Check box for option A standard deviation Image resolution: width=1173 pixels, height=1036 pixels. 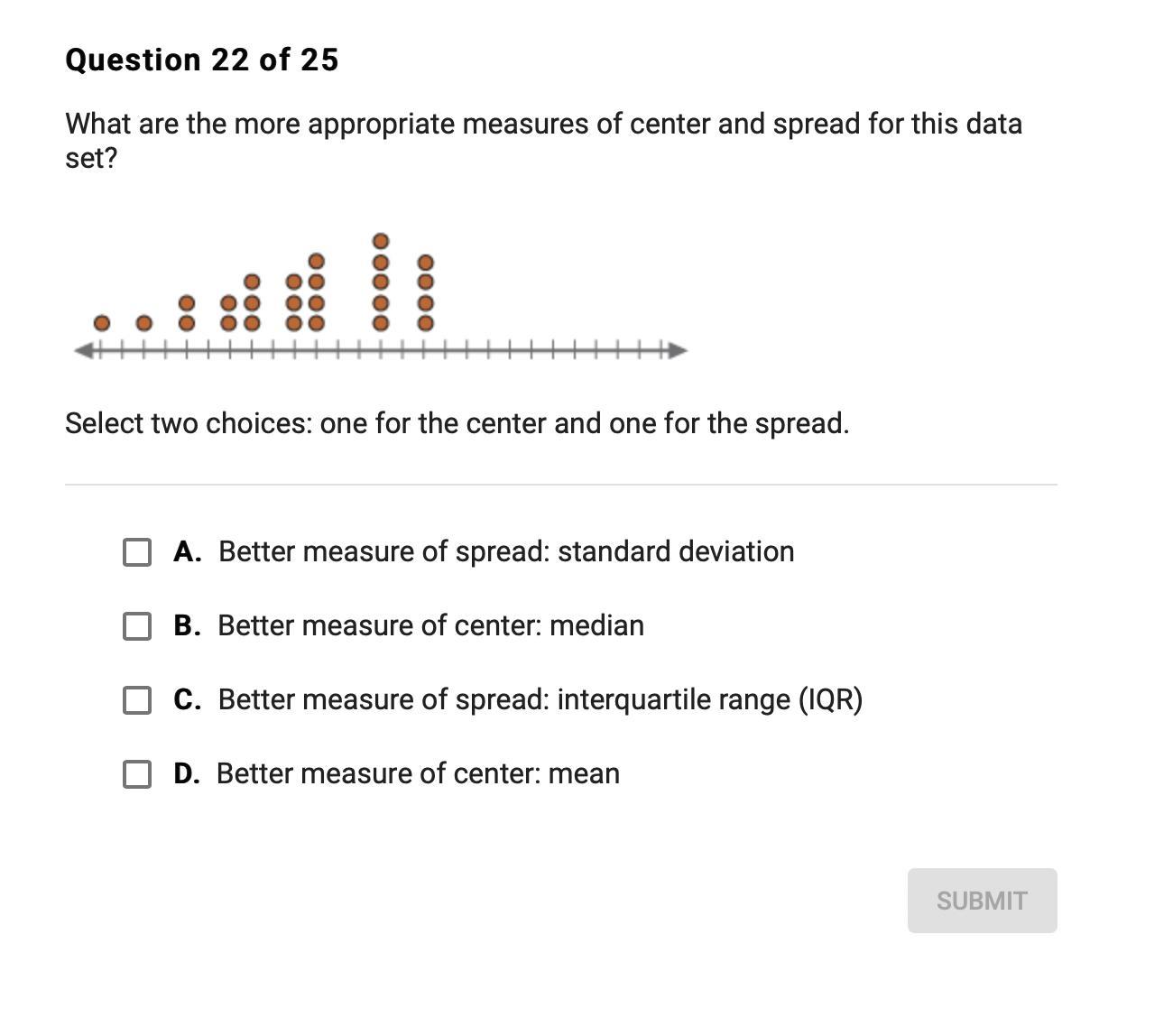click(137, 552)
